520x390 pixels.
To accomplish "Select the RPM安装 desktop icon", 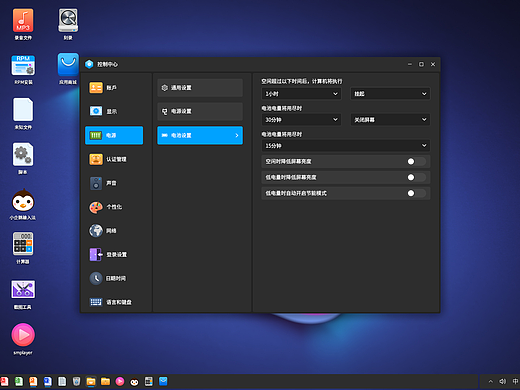I will click(23, 70).
